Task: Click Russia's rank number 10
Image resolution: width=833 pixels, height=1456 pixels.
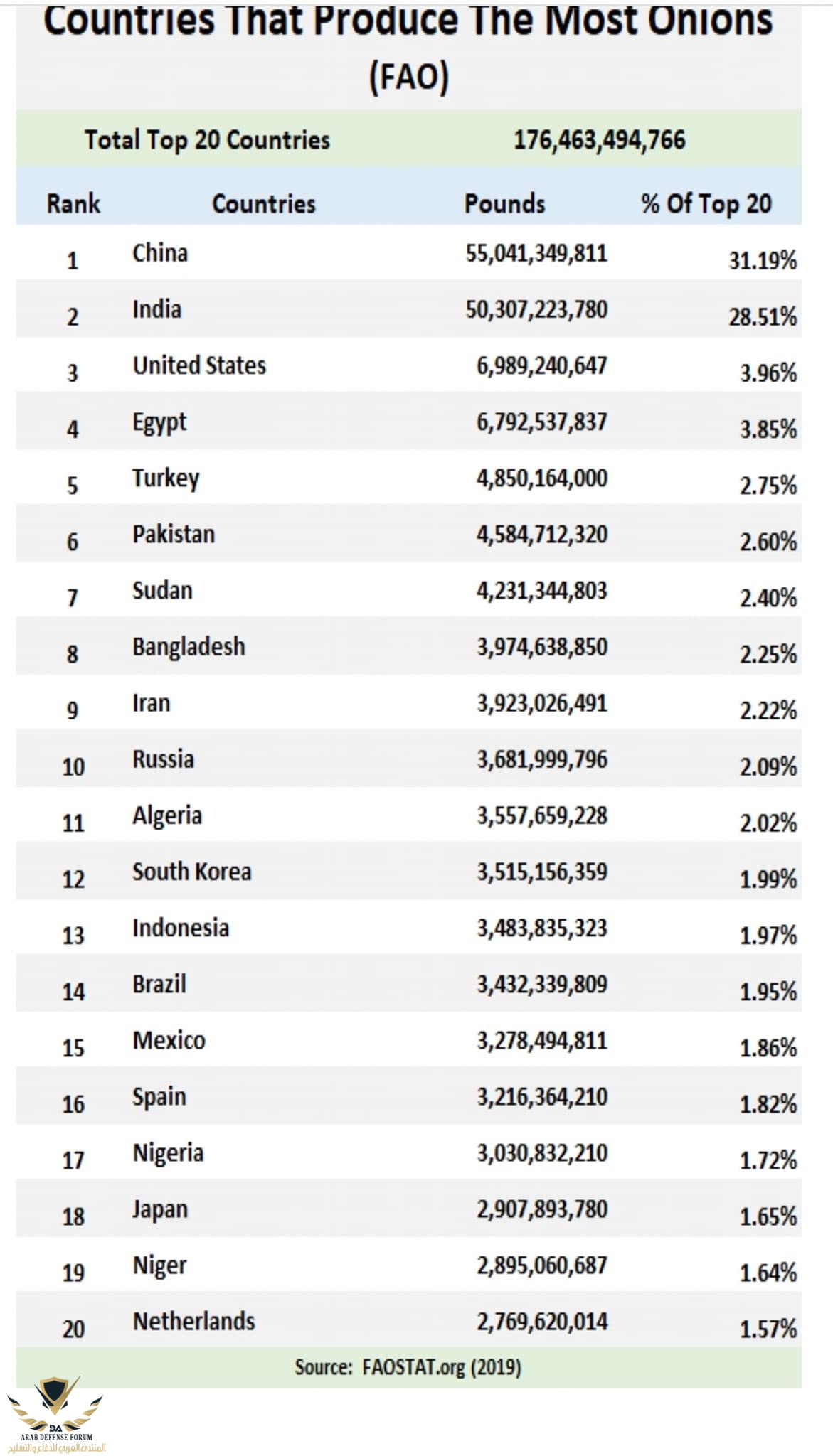Action: (x=73, y=767)
